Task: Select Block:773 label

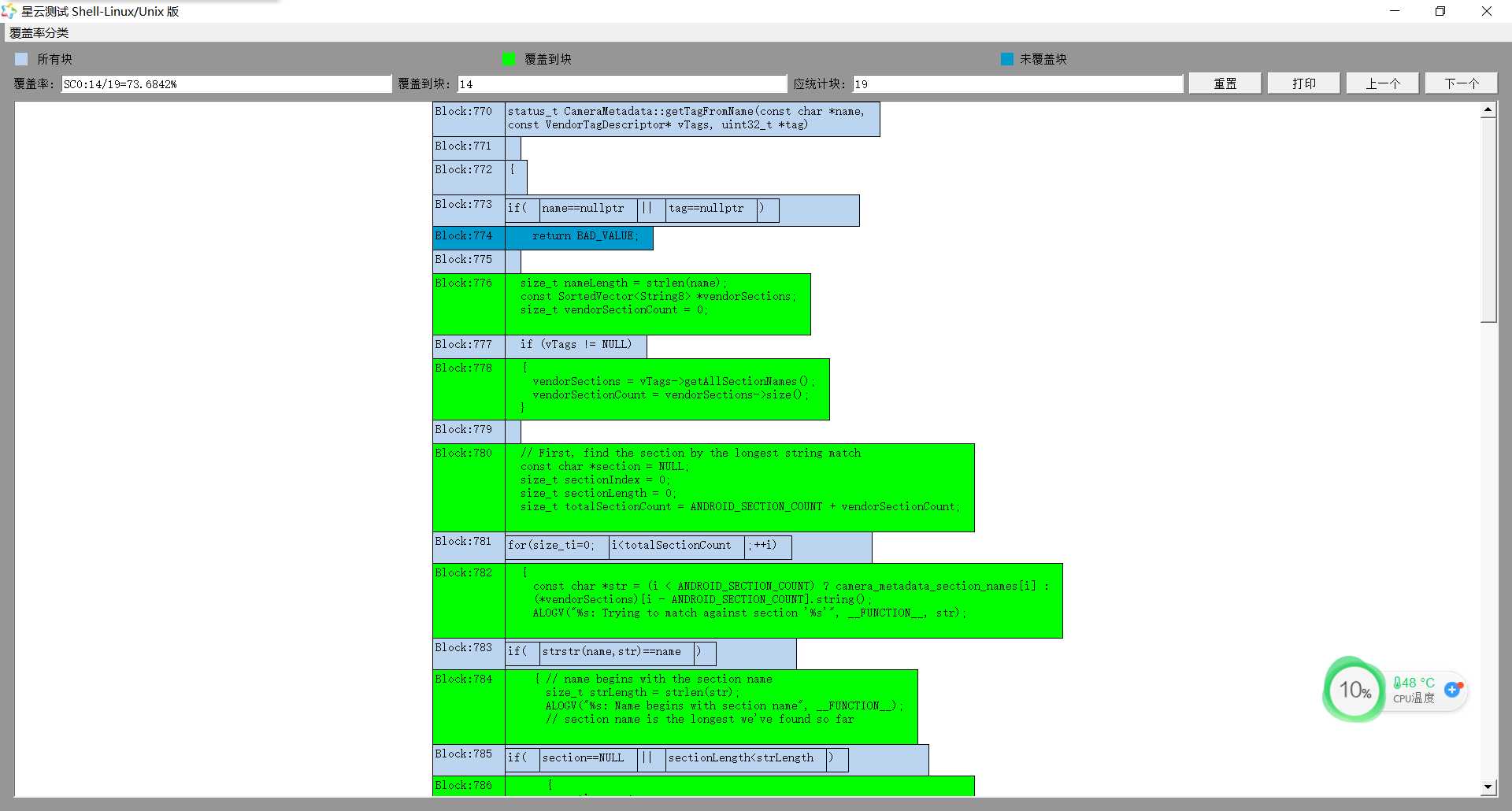Action: 469,210
